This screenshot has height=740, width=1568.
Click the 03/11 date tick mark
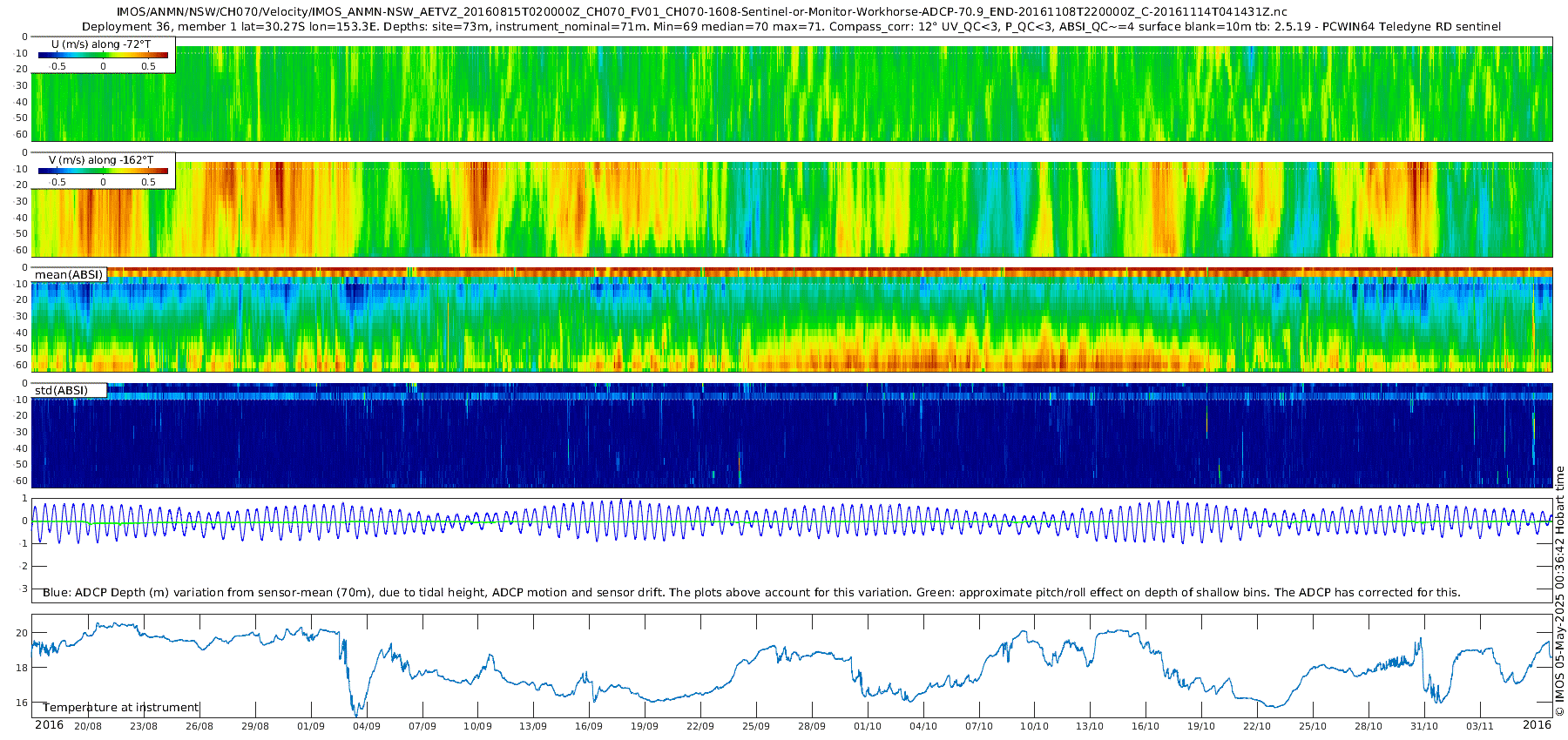click(x=1480, y=726)
